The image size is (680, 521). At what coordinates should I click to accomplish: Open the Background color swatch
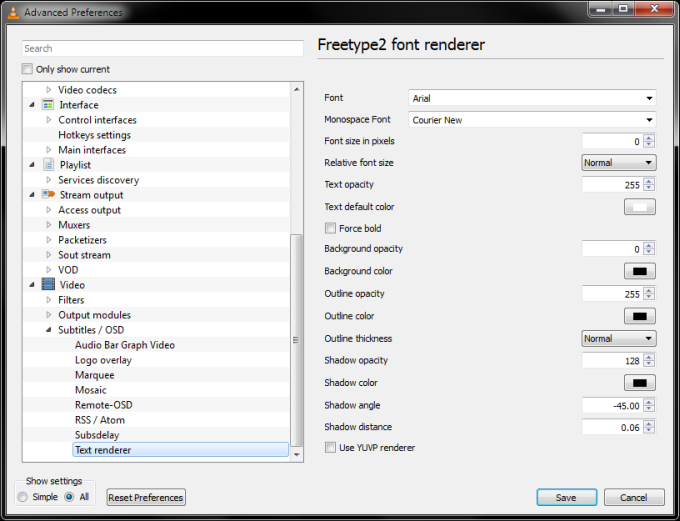click(640, 271)
